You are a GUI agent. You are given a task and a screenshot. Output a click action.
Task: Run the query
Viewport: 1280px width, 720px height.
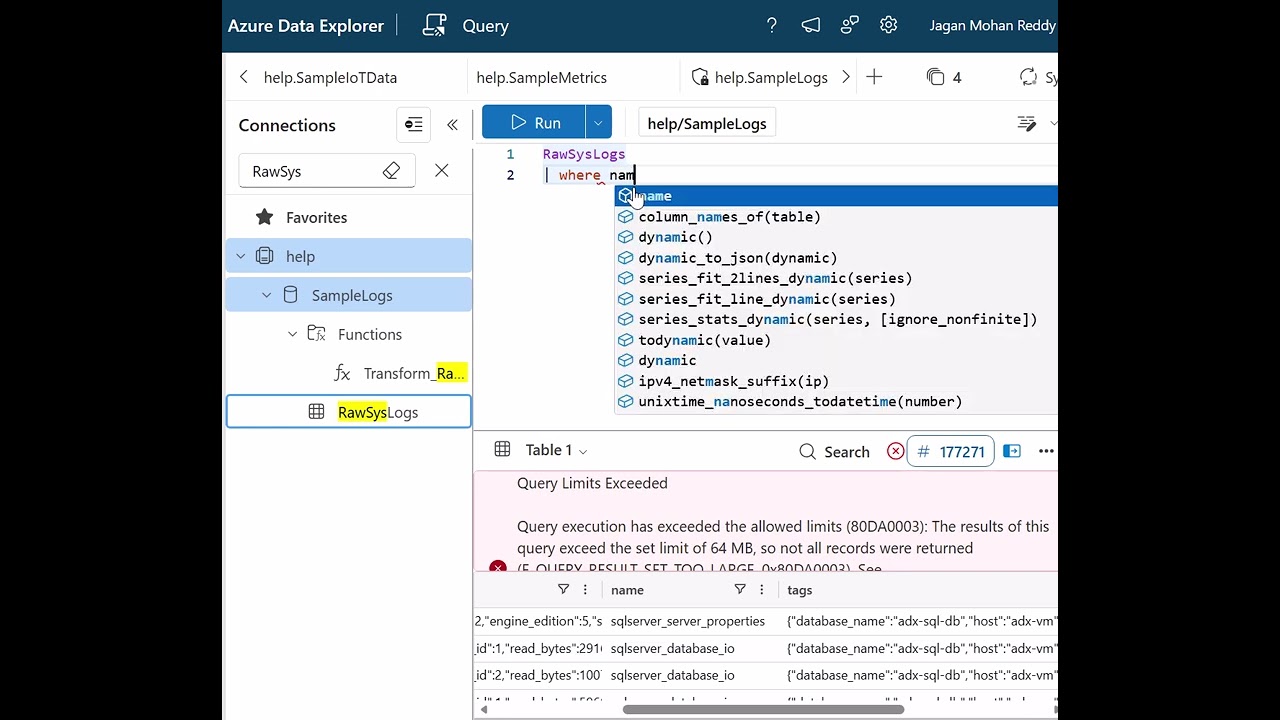tap(534, 122)
